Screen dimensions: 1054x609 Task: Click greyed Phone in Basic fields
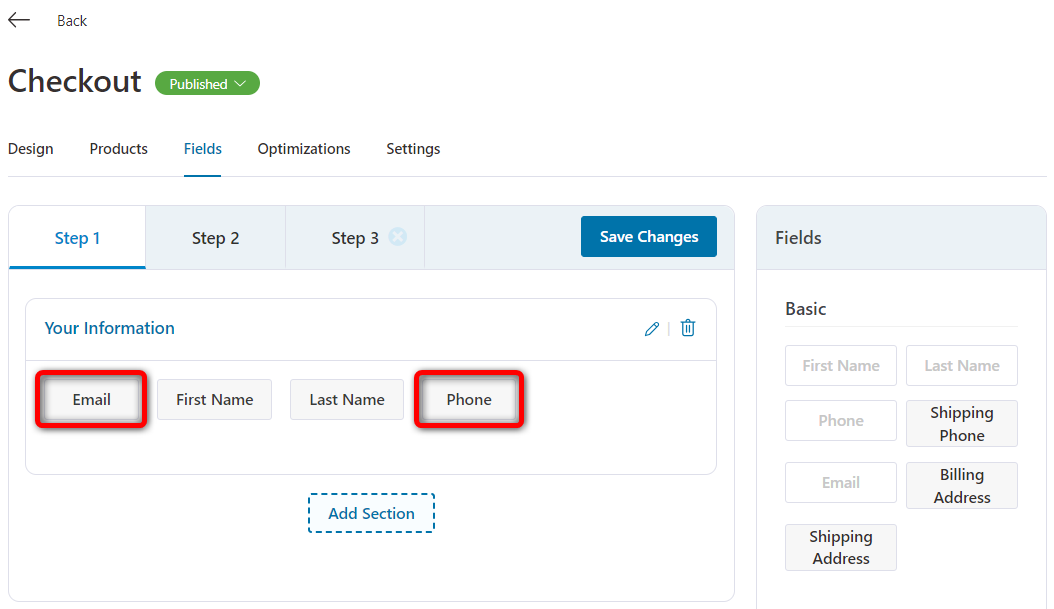841,421
